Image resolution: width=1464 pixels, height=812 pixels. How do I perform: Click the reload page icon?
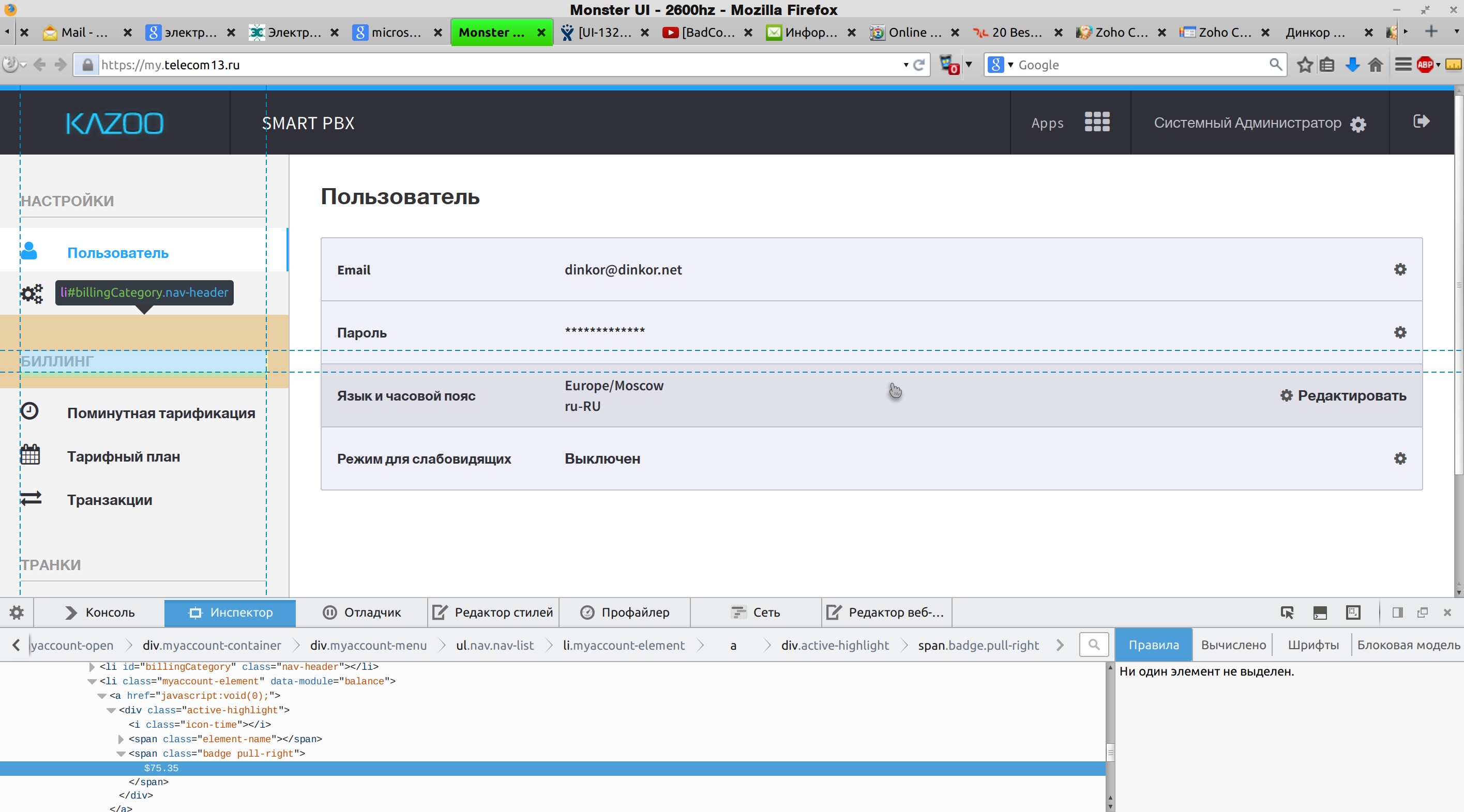[919, 65]
